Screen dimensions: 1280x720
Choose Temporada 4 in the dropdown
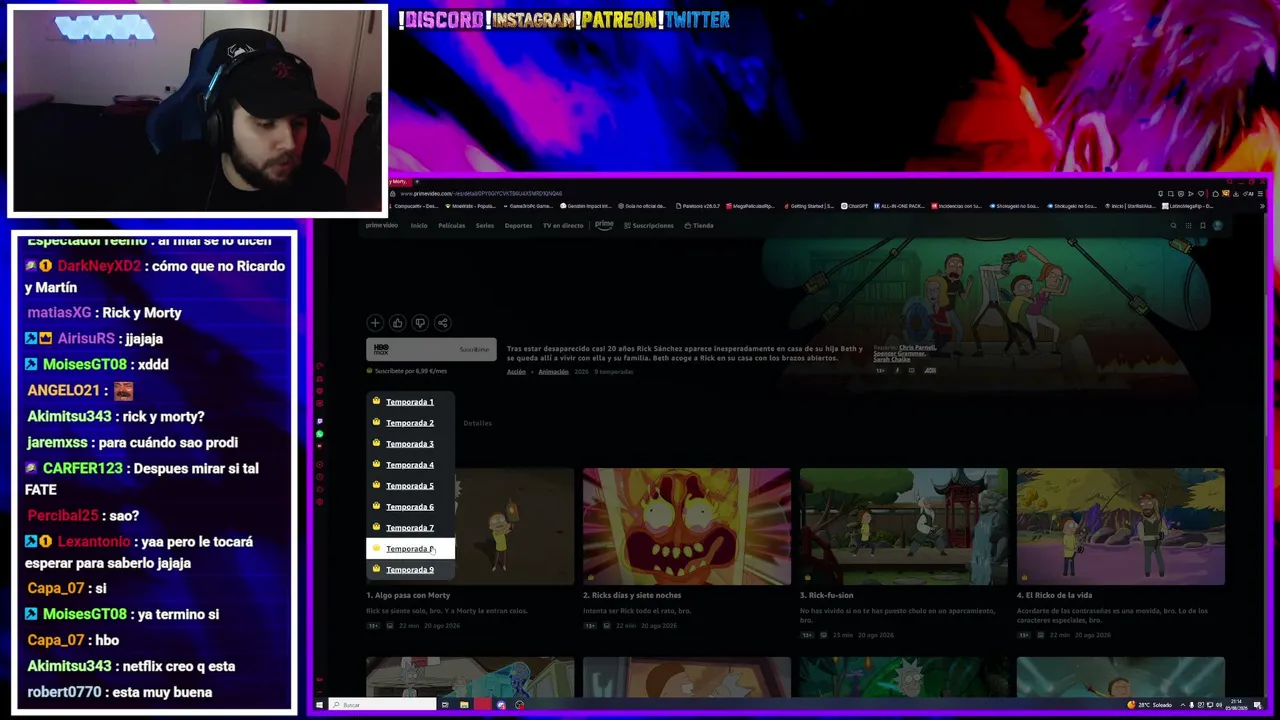410,465
